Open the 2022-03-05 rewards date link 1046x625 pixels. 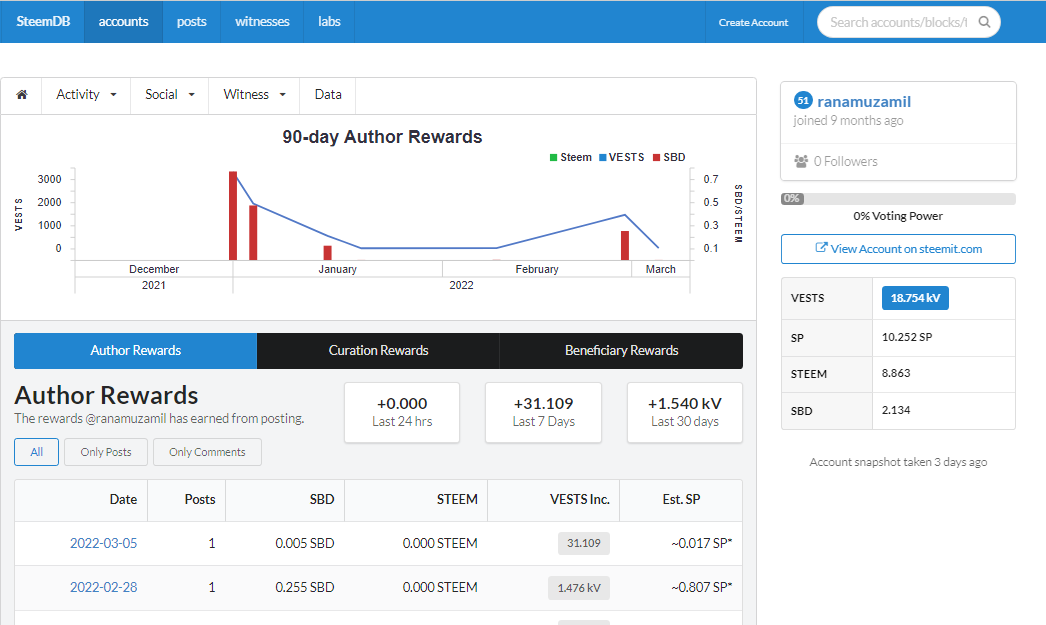[103, 543]
